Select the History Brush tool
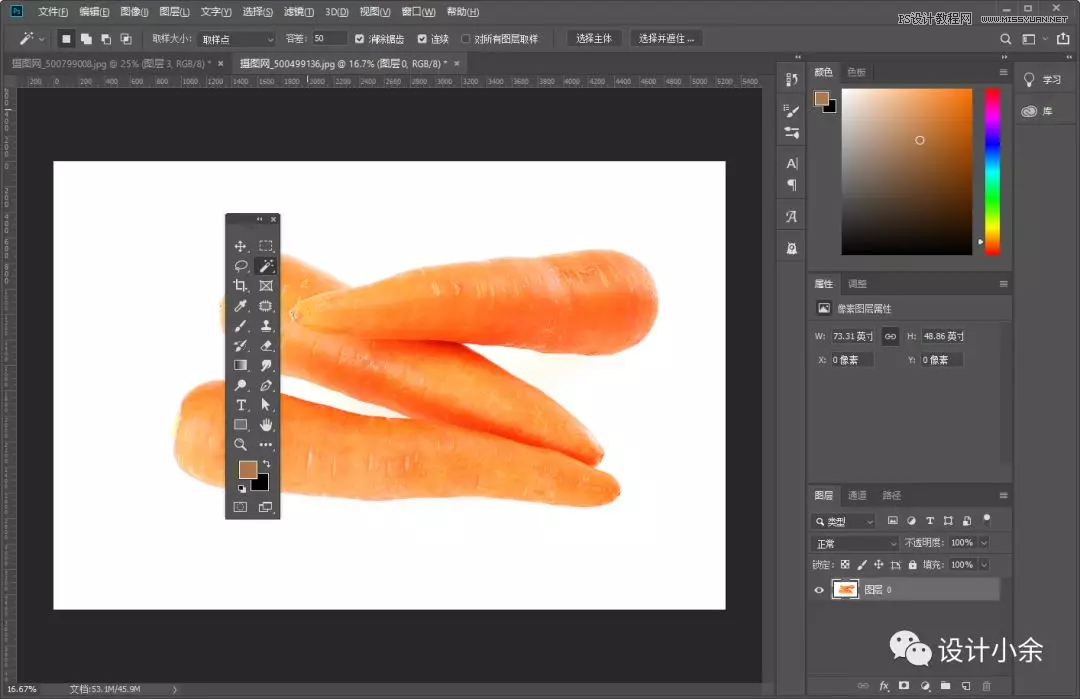 point(240,345)
